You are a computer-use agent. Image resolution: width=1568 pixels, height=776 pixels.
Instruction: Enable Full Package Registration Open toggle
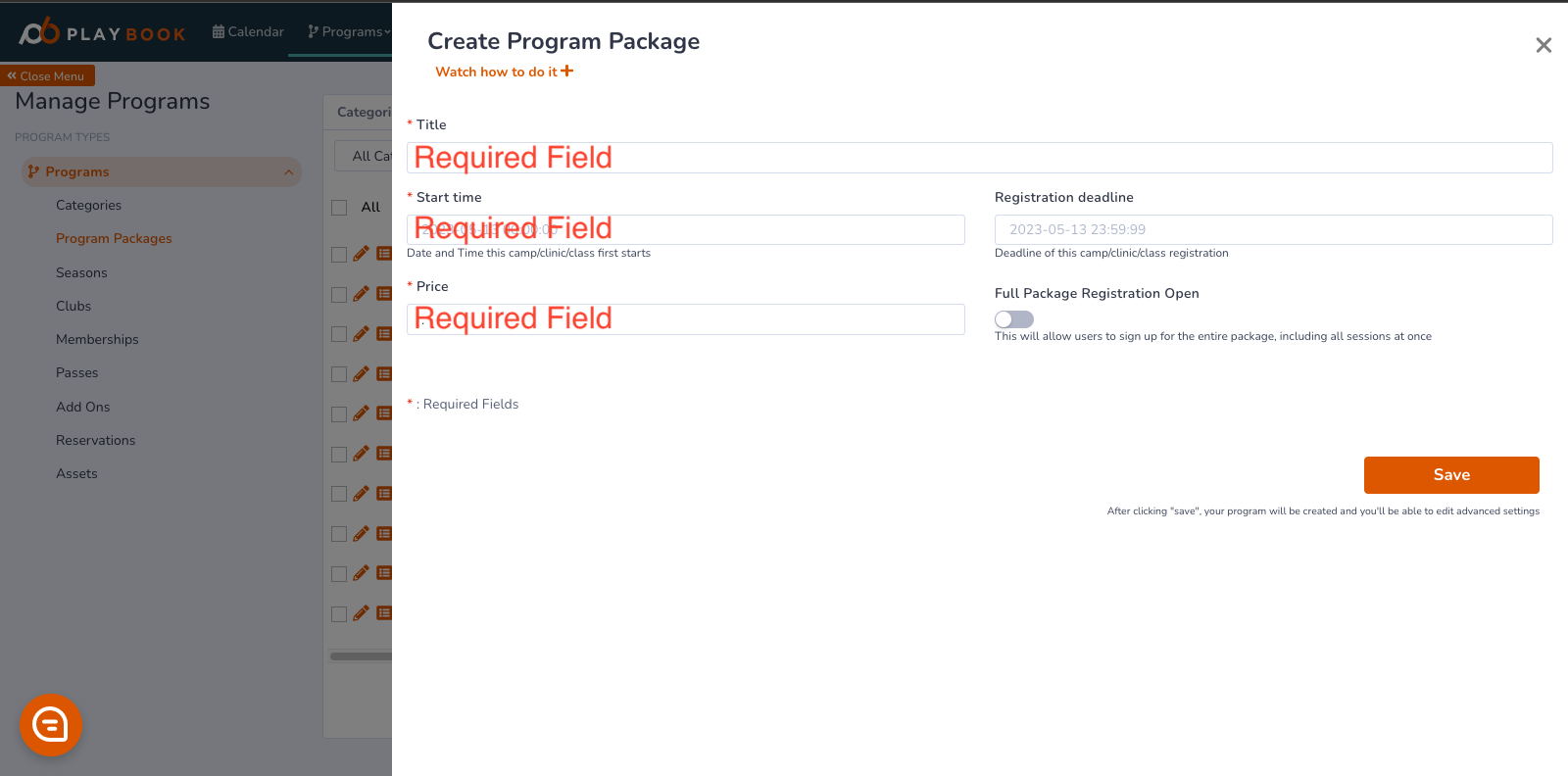[x=1014, y=319]
